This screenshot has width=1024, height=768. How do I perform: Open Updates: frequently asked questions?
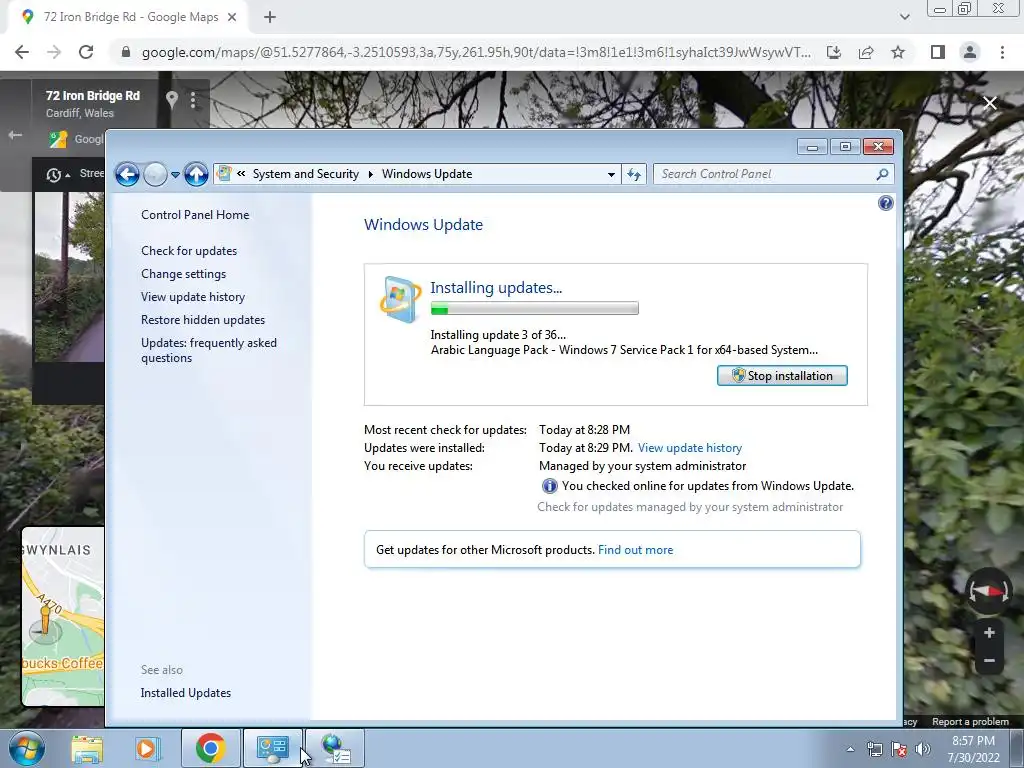pos(209,350)
